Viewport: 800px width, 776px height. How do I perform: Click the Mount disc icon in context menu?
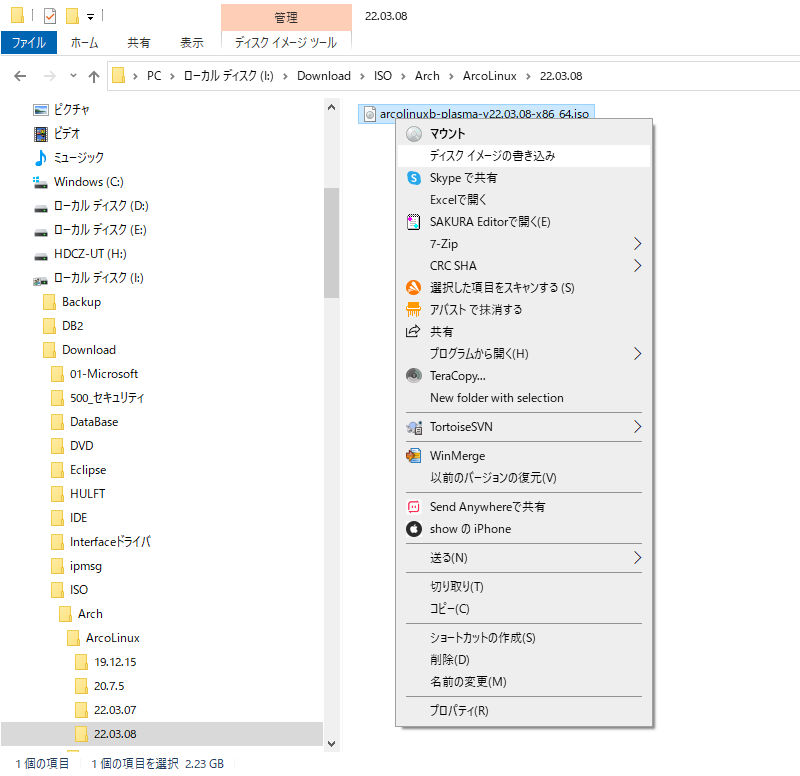click(x=414, y=134)
